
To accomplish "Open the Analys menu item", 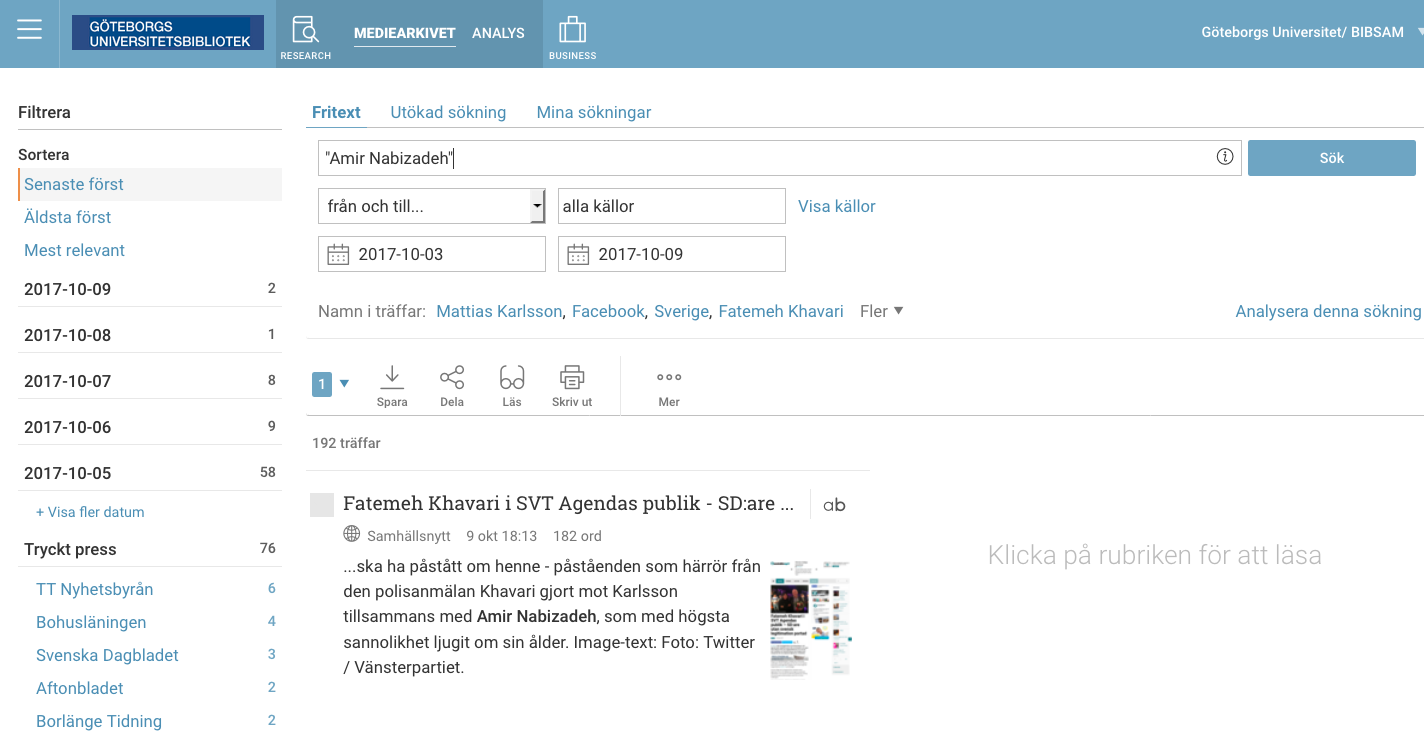I will (x=498, y=32).
